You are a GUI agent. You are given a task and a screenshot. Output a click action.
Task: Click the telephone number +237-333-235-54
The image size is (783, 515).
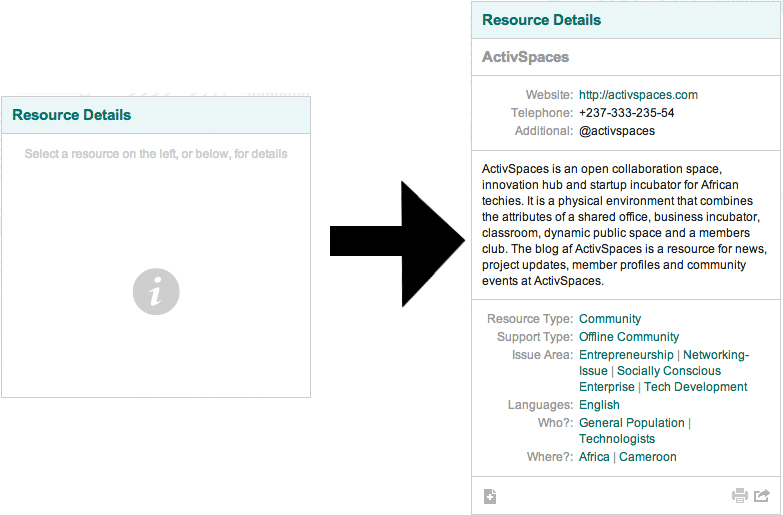point(626,113)
